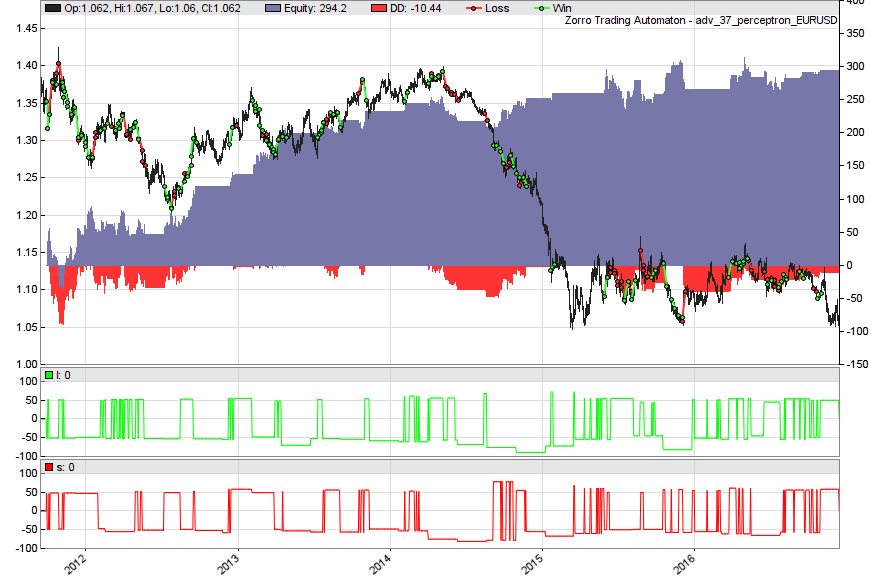879x585 pixels.
Task: Click the 2016 year axis label
Action: click(684, 563)
